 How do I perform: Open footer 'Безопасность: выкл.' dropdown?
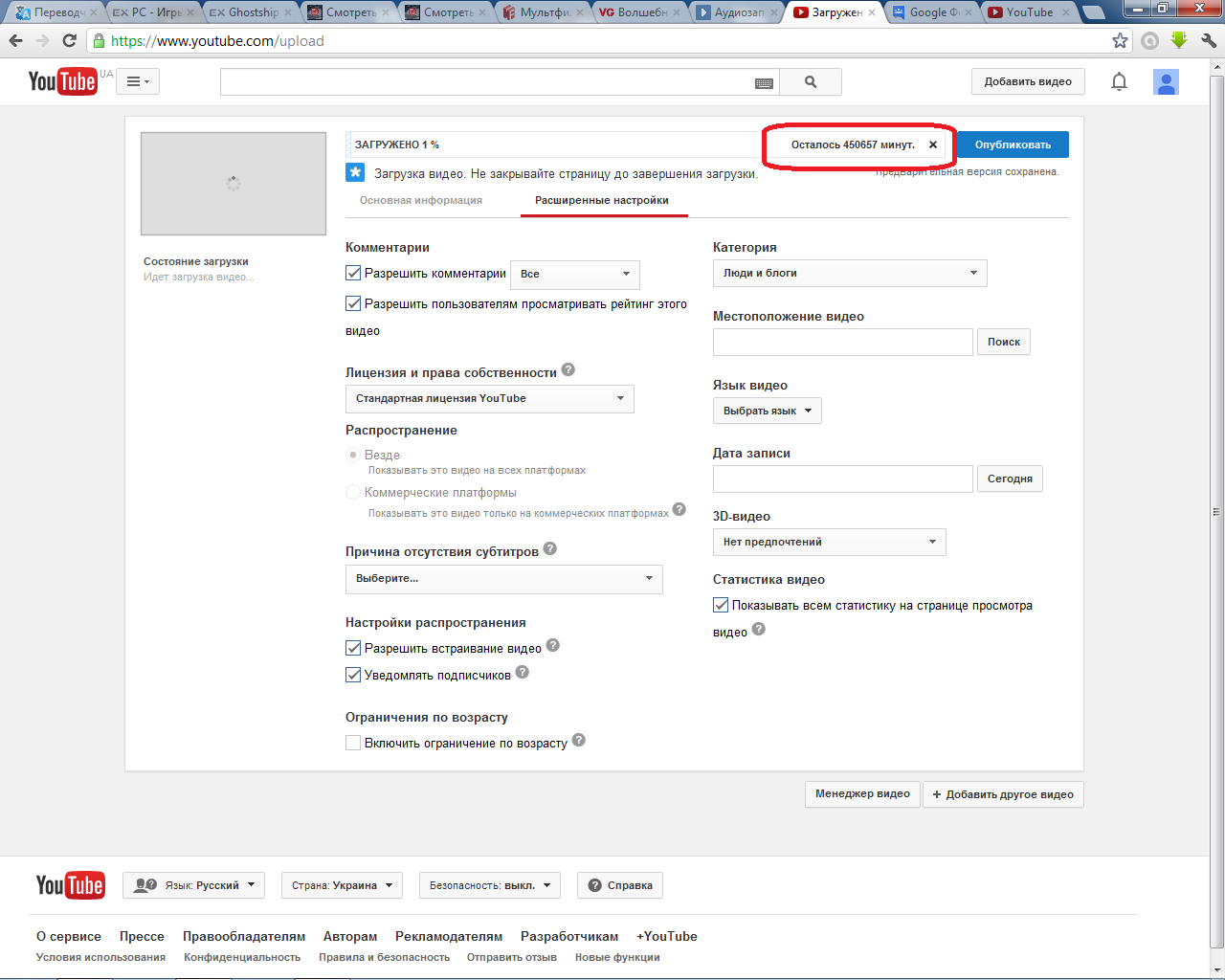click(x=490, y=885)
